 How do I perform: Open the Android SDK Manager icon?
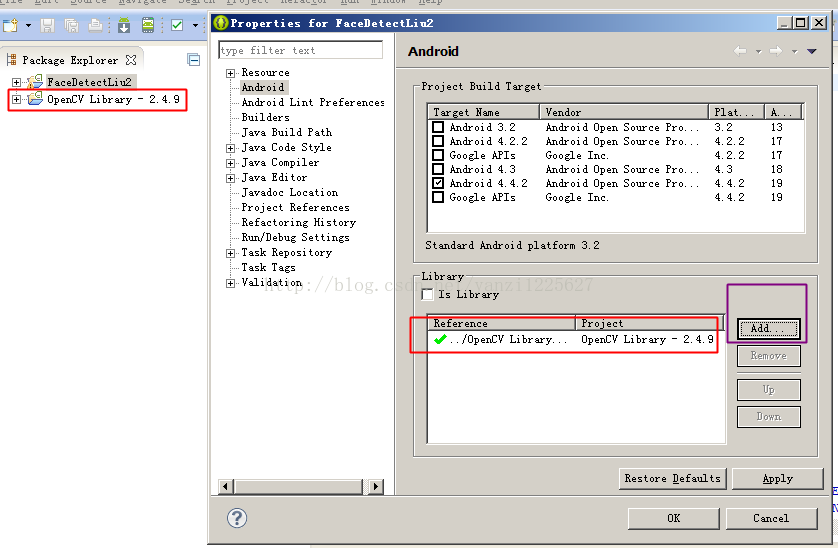(x=124, y=25)
